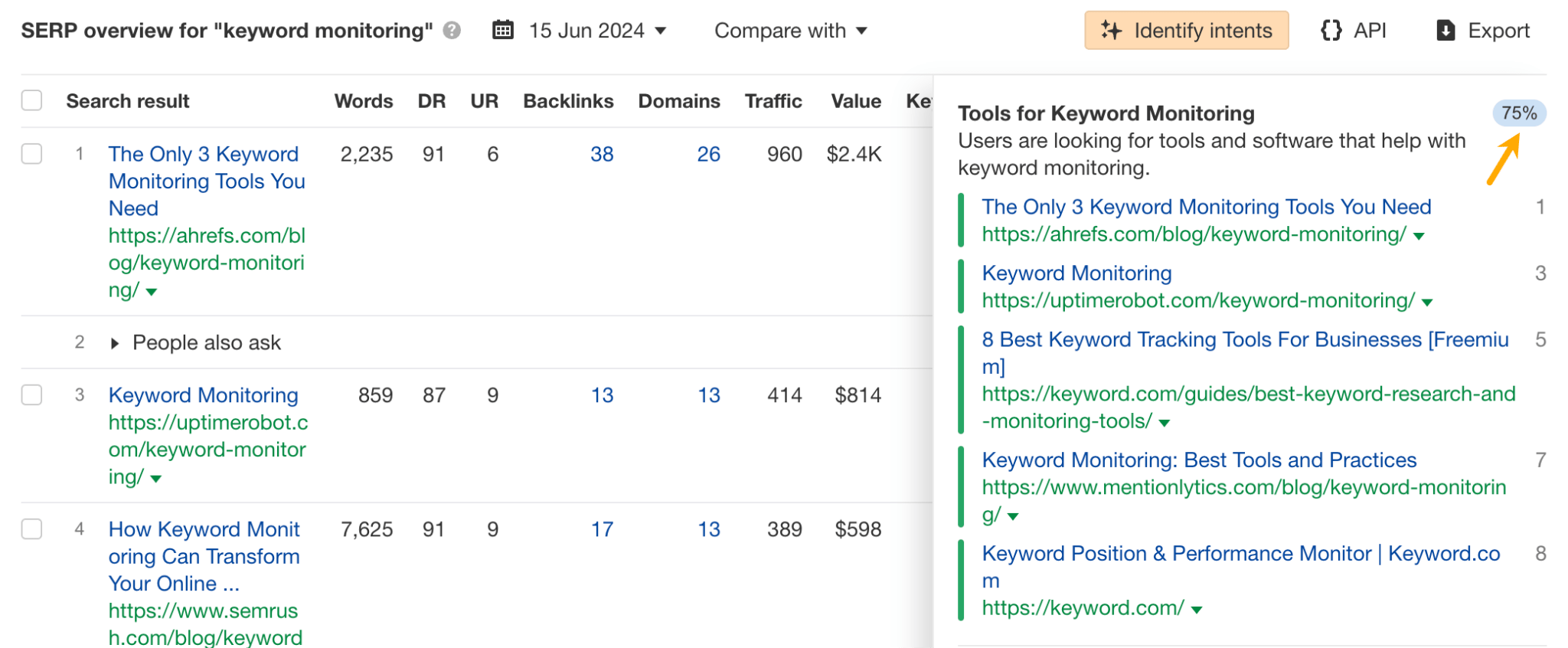Image resolution: width=1568 pixels, height=648 pixels.
Task: Open the 'Keyword Monitoring' title link in table
Action: (204, 395)
